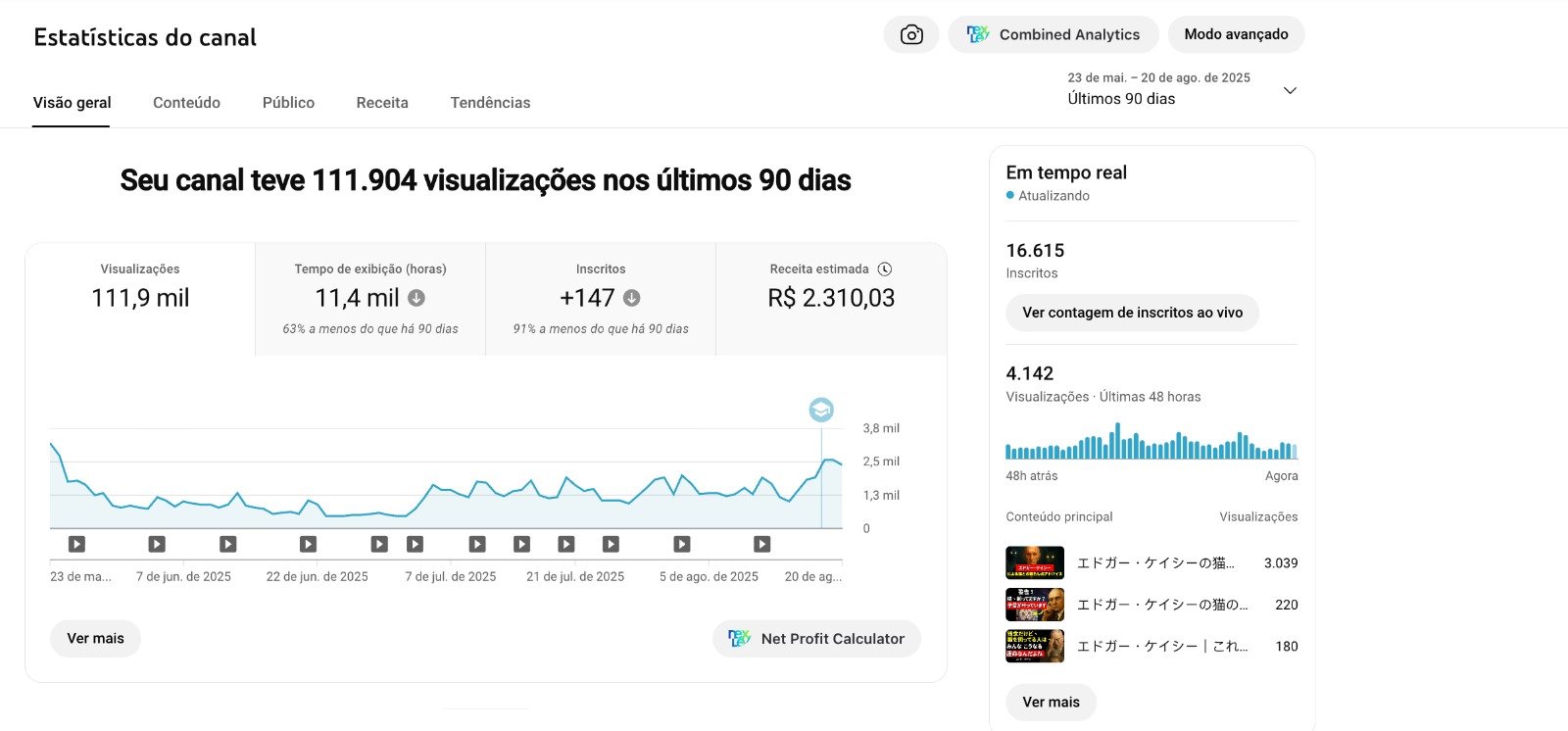This screenshot has height=731, width=1568.
Task: Click the camera screenshot icon button
Action: pyautogui.click(x=911, y=35)
